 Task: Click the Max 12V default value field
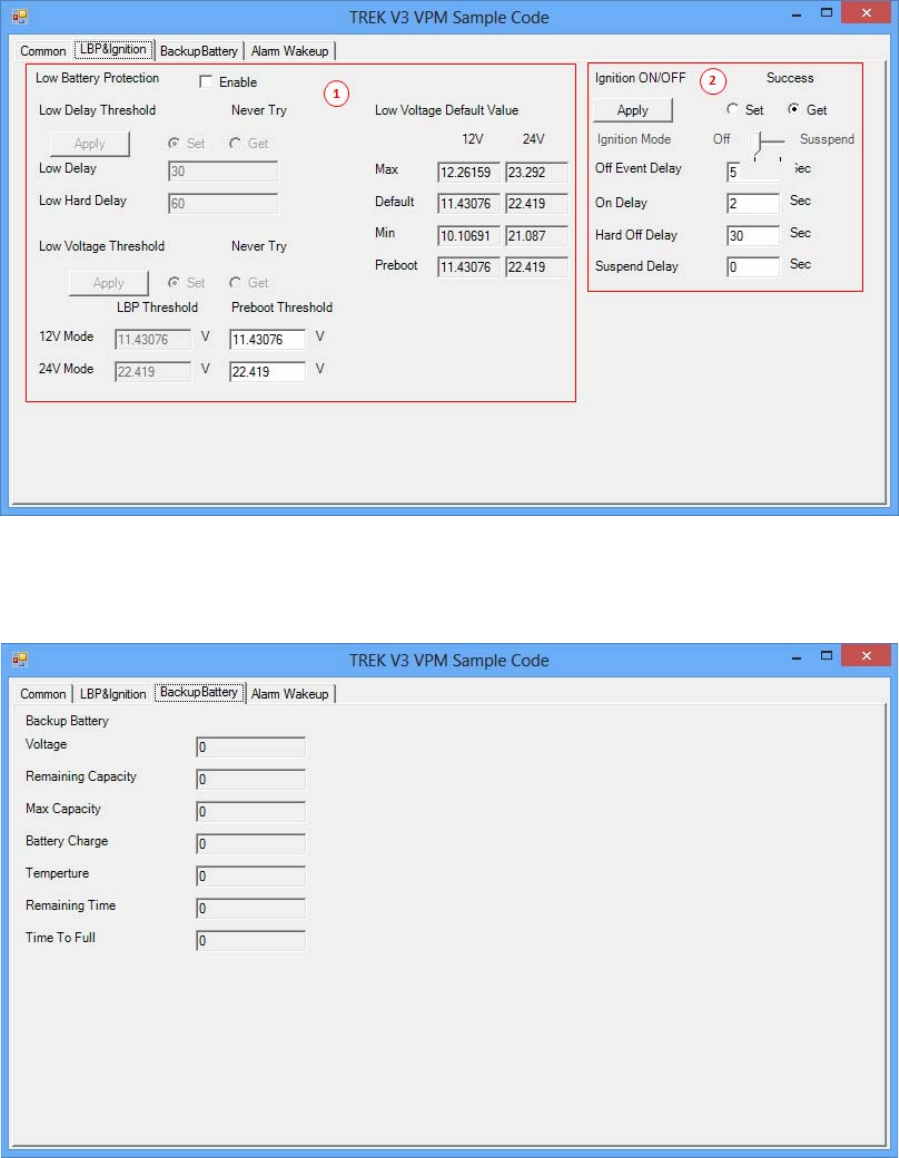pyautogui.click(x=468, y=172)
